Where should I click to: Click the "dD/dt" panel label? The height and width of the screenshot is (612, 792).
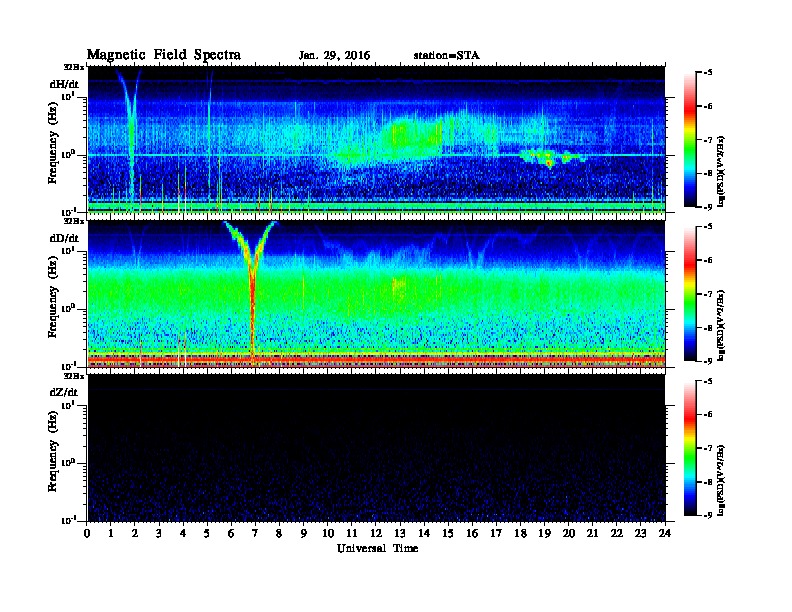[64, 238]
